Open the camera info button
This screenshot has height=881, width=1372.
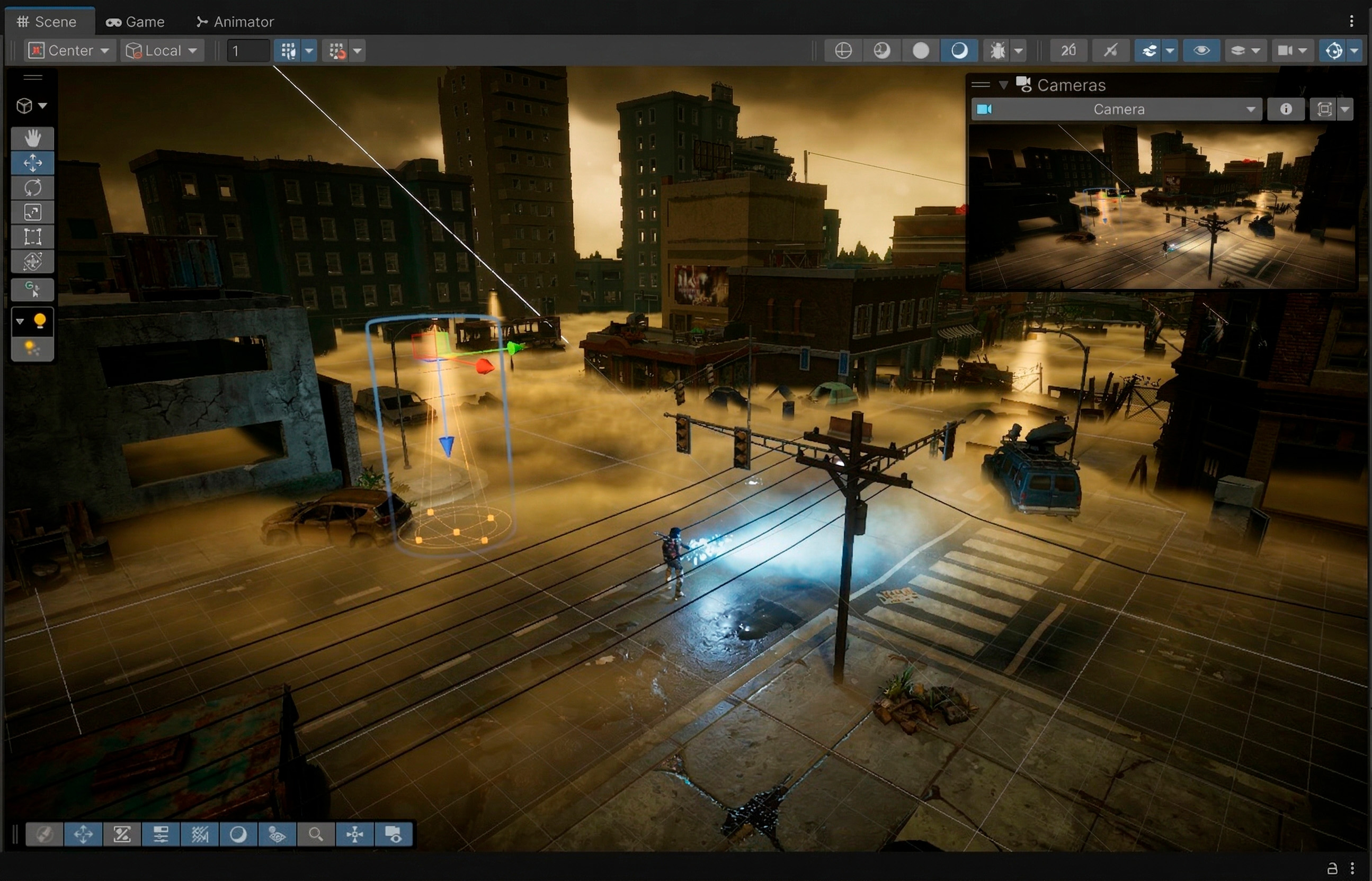(1286, 109)
